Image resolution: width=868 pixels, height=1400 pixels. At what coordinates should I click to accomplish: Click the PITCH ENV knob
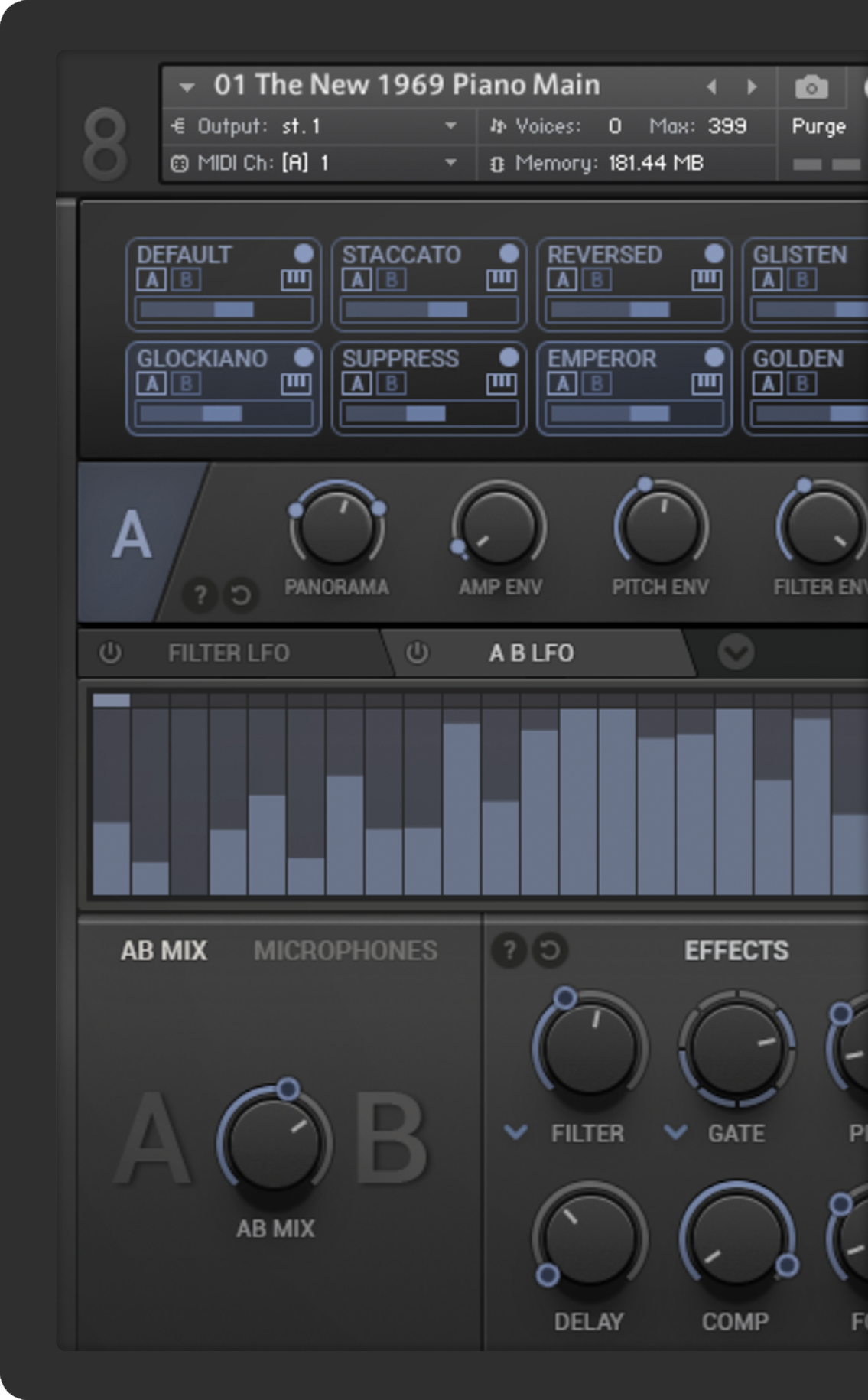[x=661, y=528]
